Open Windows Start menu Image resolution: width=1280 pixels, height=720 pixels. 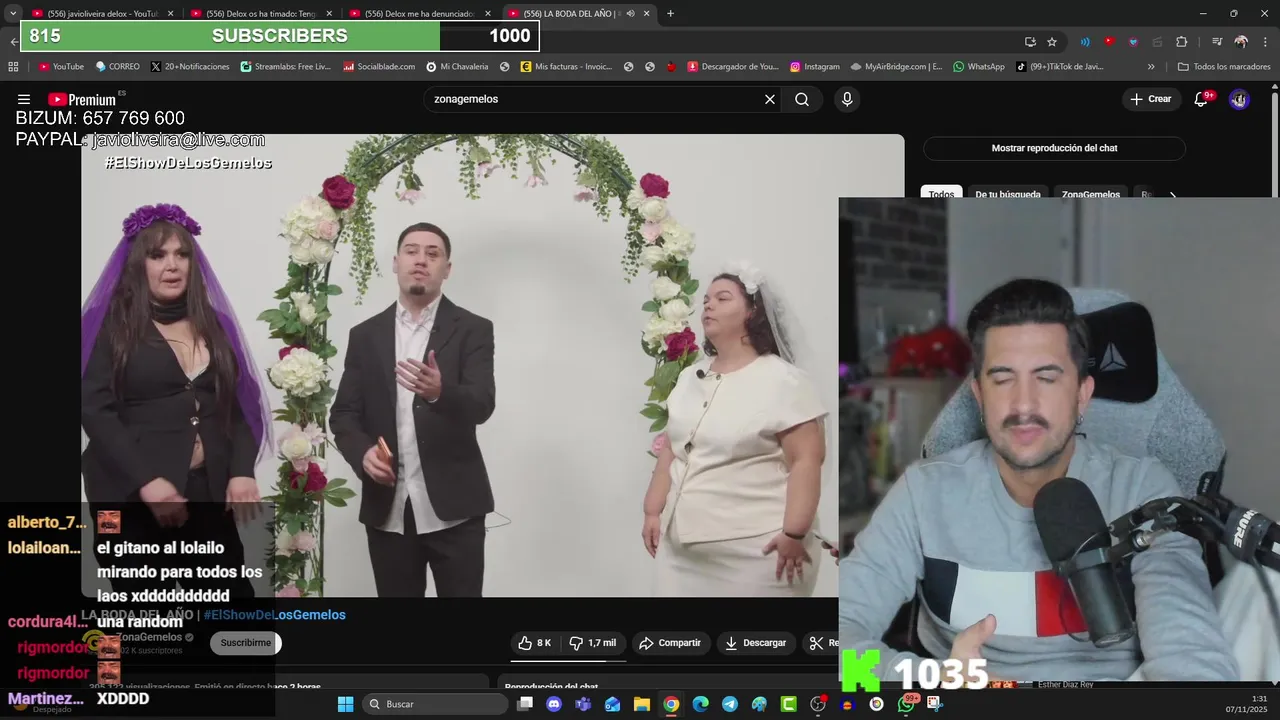point(345,704)
